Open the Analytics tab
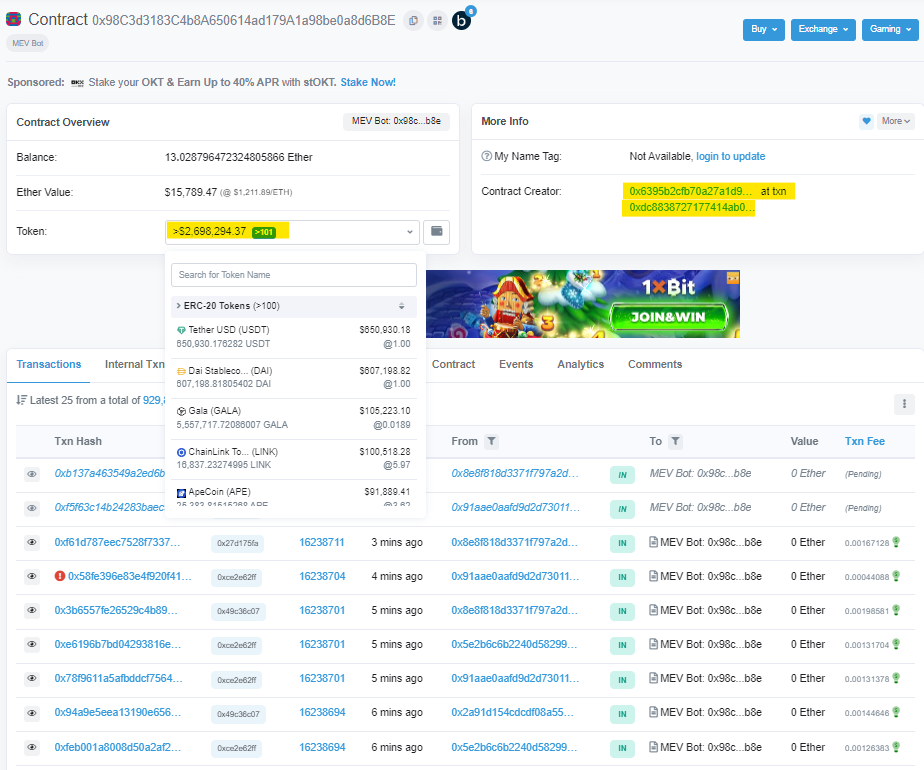924x770 pixels. pos(580,365)
